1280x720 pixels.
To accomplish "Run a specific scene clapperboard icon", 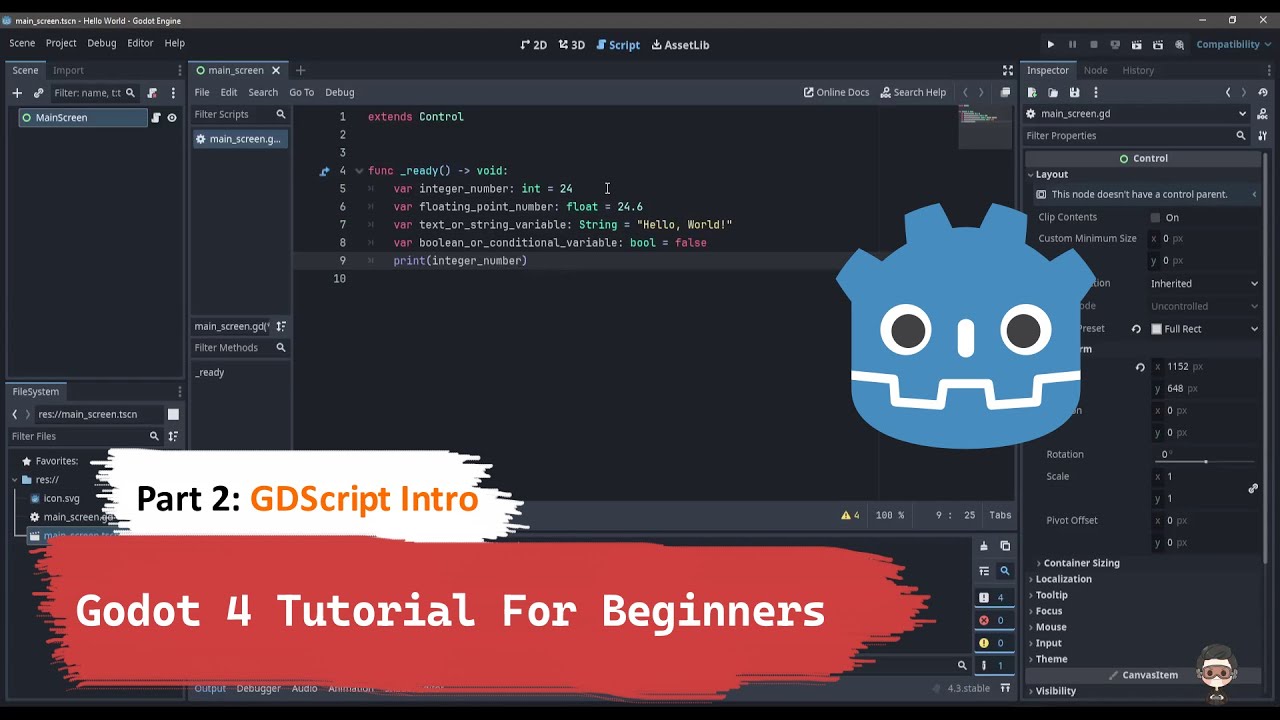I will (x=1158, y=44).
